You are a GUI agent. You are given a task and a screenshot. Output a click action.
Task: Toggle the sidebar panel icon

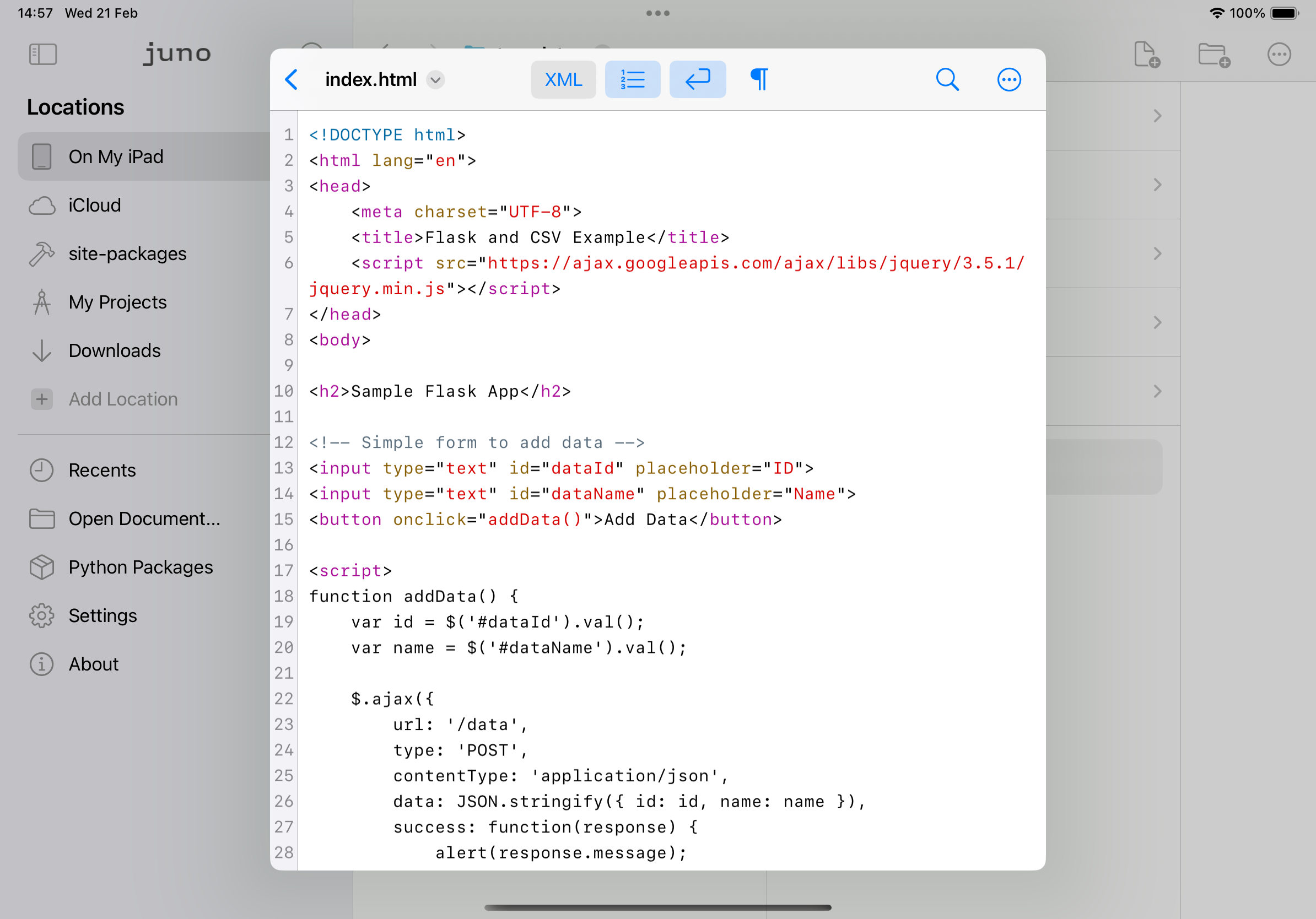[43, 55]
